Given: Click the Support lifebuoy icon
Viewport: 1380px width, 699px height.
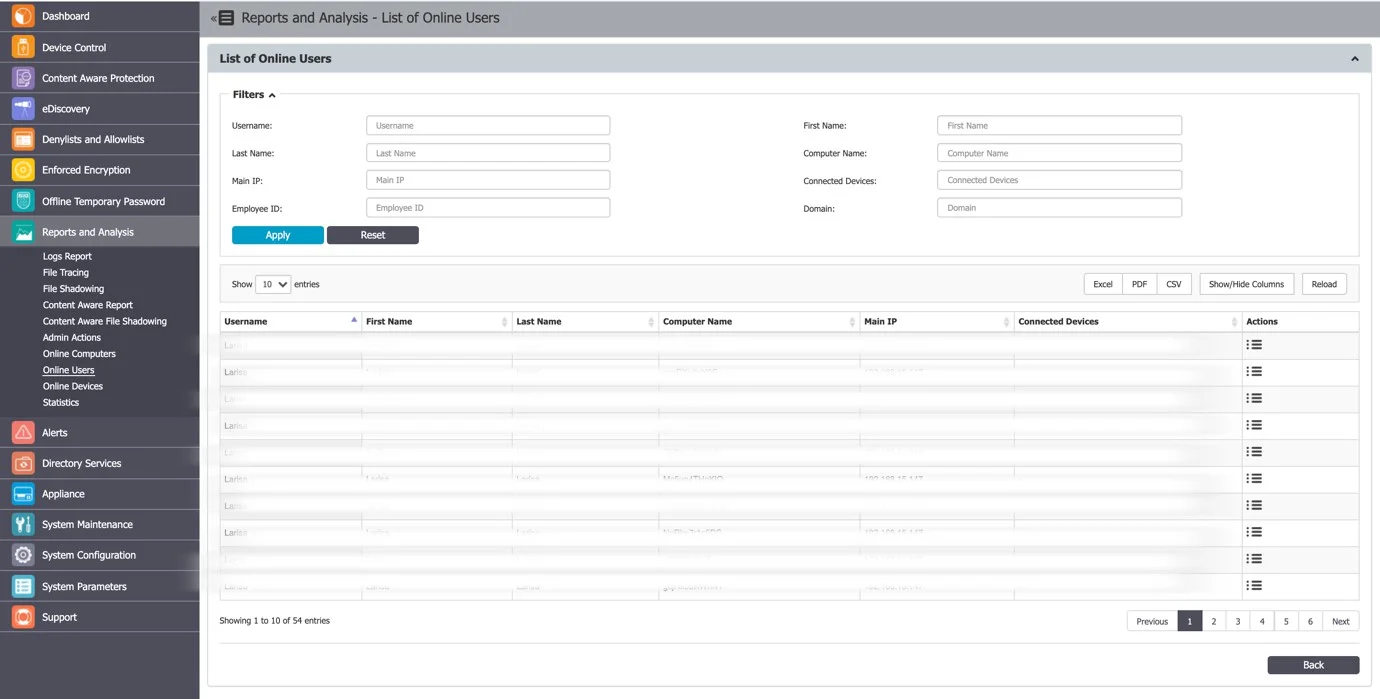Looking at the screenshot, I should tap(23, 617).
